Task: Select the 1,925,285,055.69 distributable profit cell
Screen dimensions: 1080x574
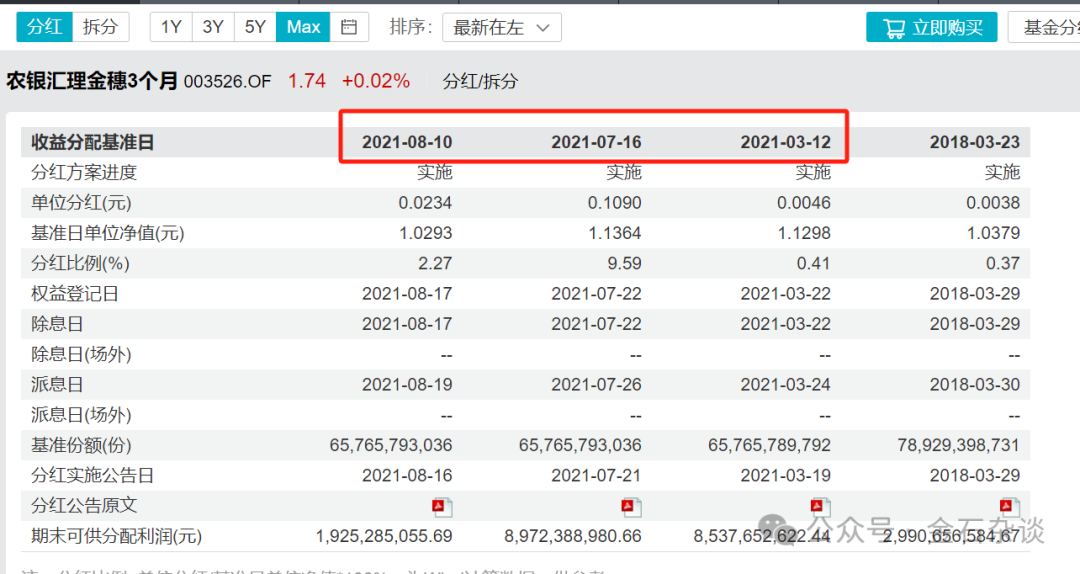Action: tap(384, 536)
